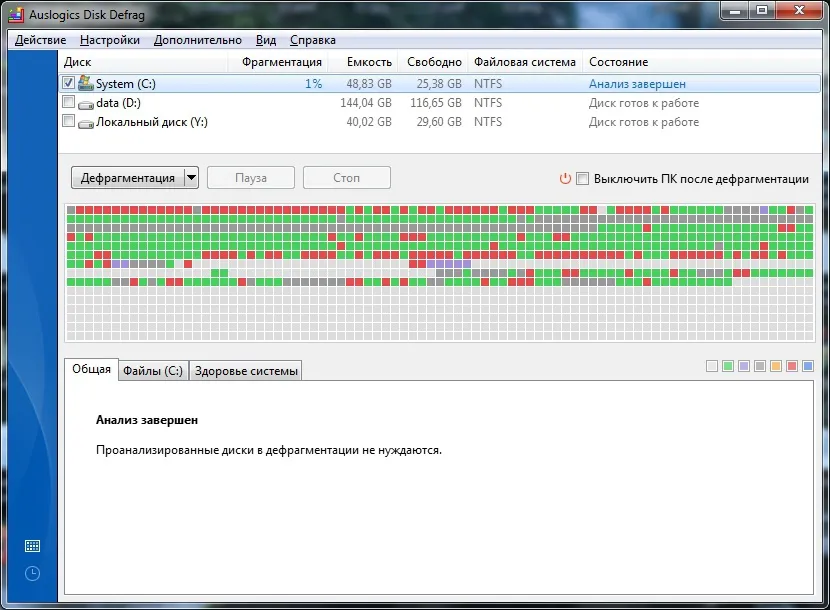Screen dimensions: 830x610
Task: Click the white legend swatch
Action: 712,366
